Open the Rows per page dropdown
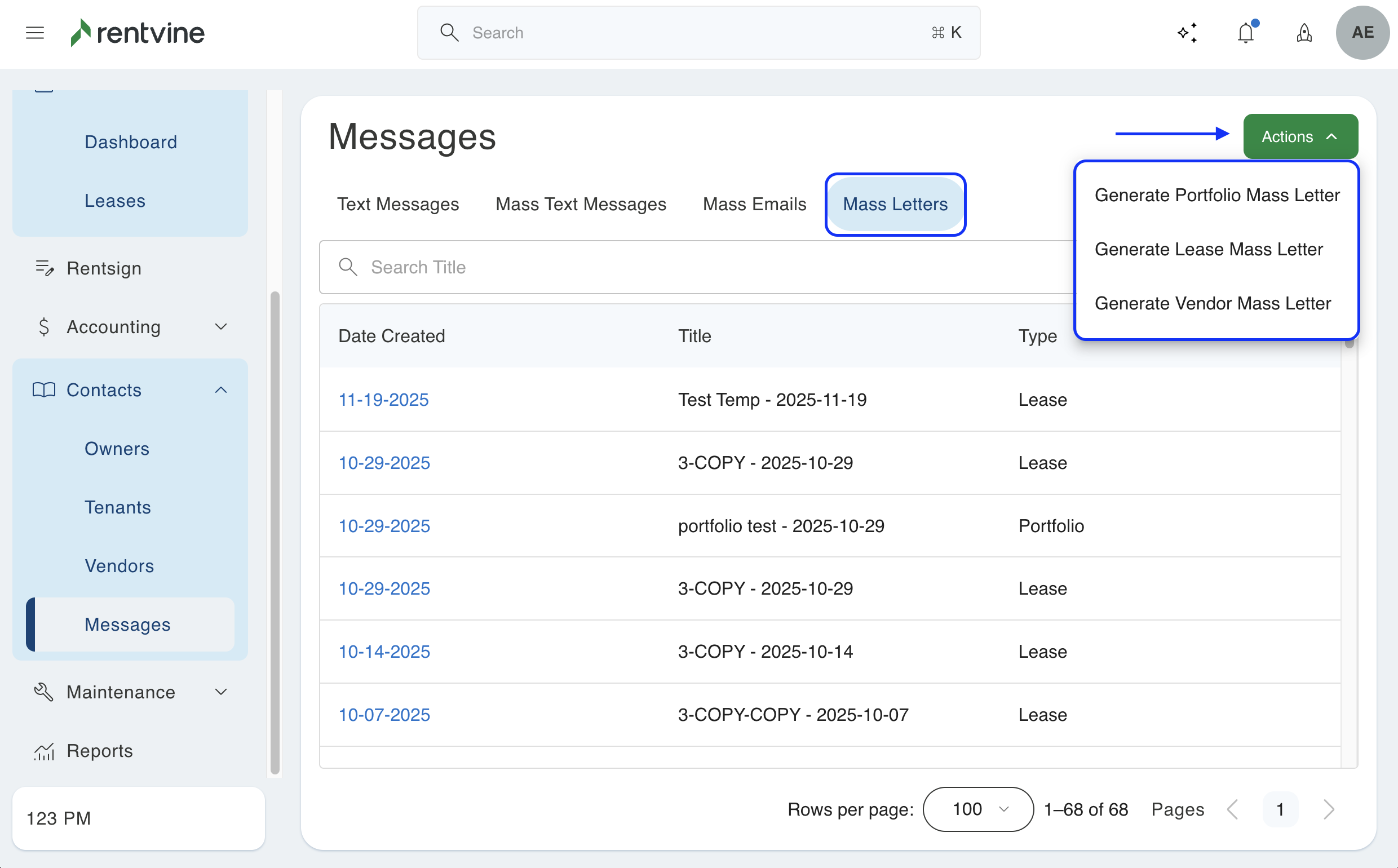 977,809
